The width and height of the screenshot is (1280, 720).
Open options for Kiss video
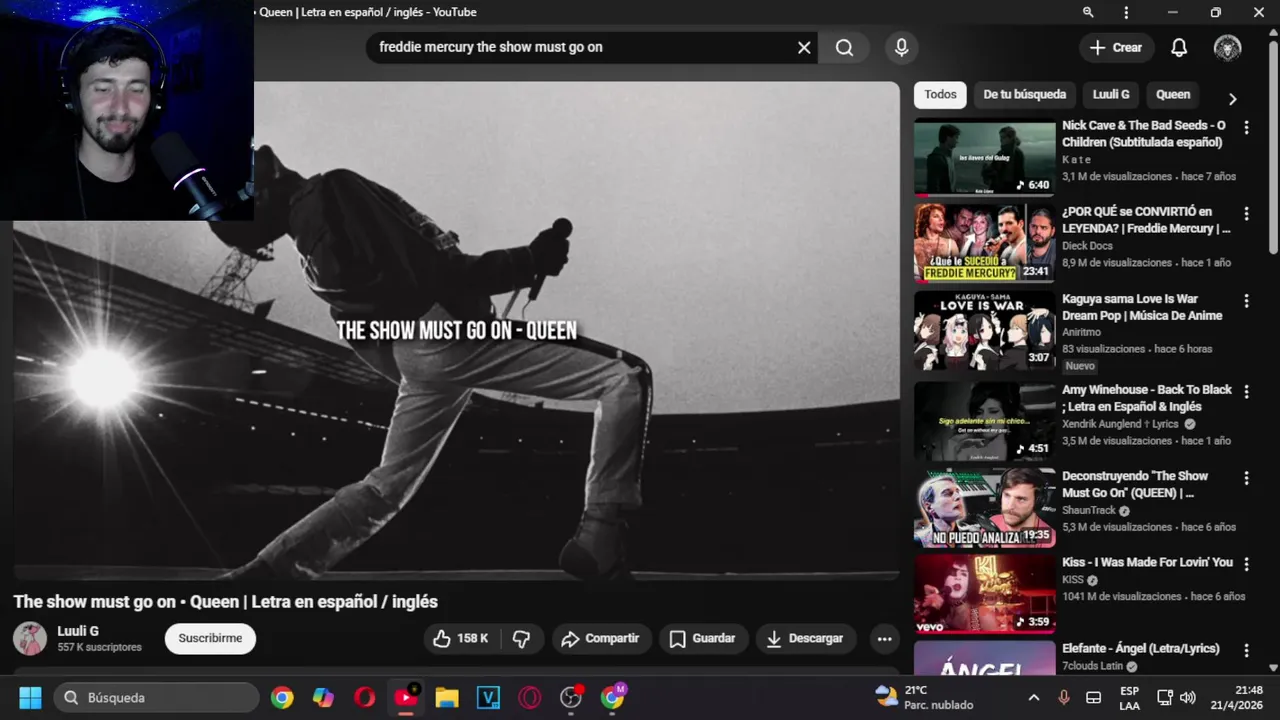coord(1246,563)
